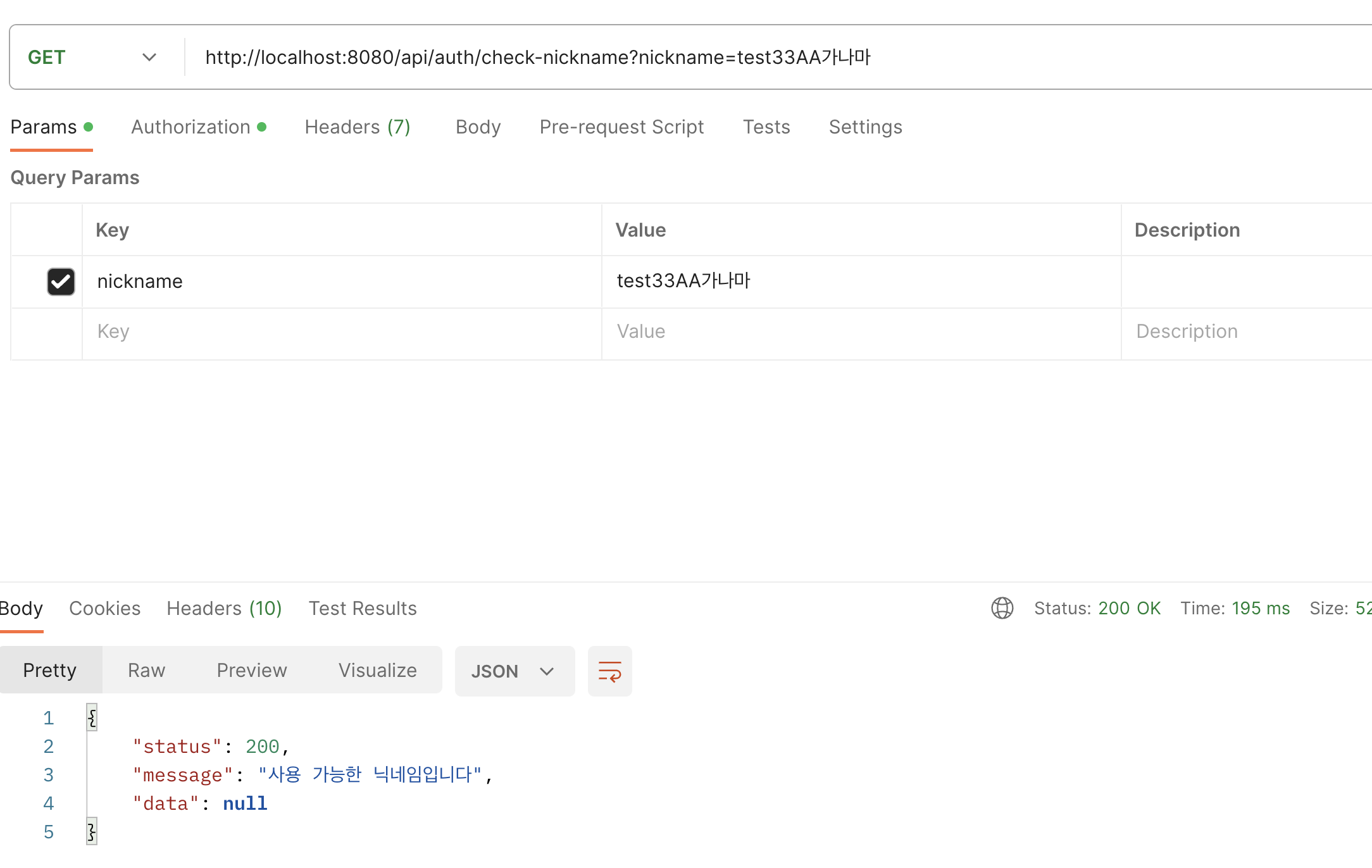Open the GET method dropdown
This screenshot has width=1372, height=868.
[x=92, y=58]
